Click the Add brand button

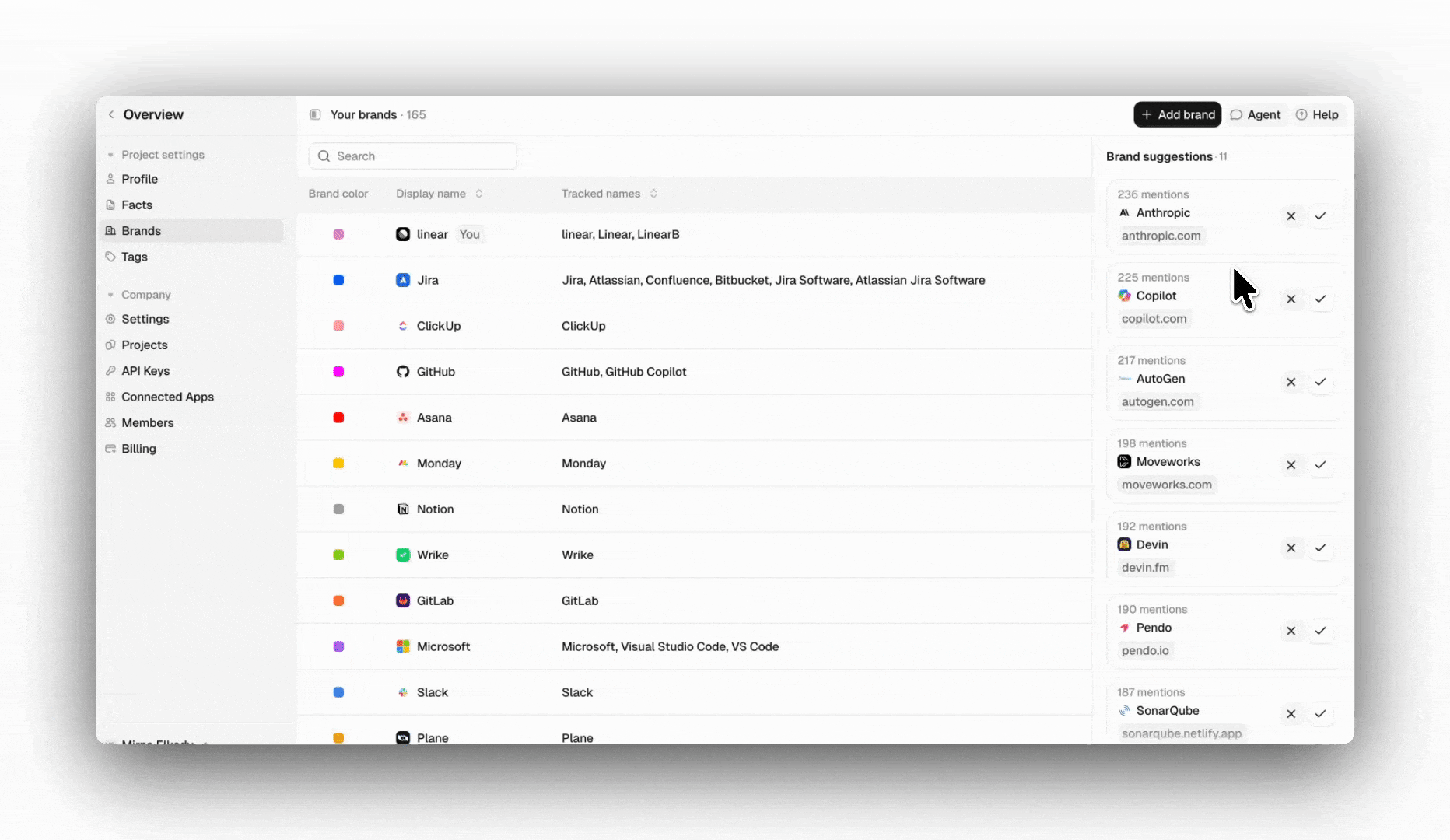point(1177,114)
